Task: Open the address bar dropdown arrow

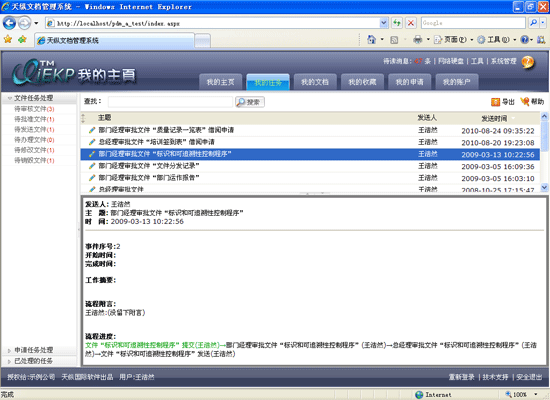Action: [384, 23]
